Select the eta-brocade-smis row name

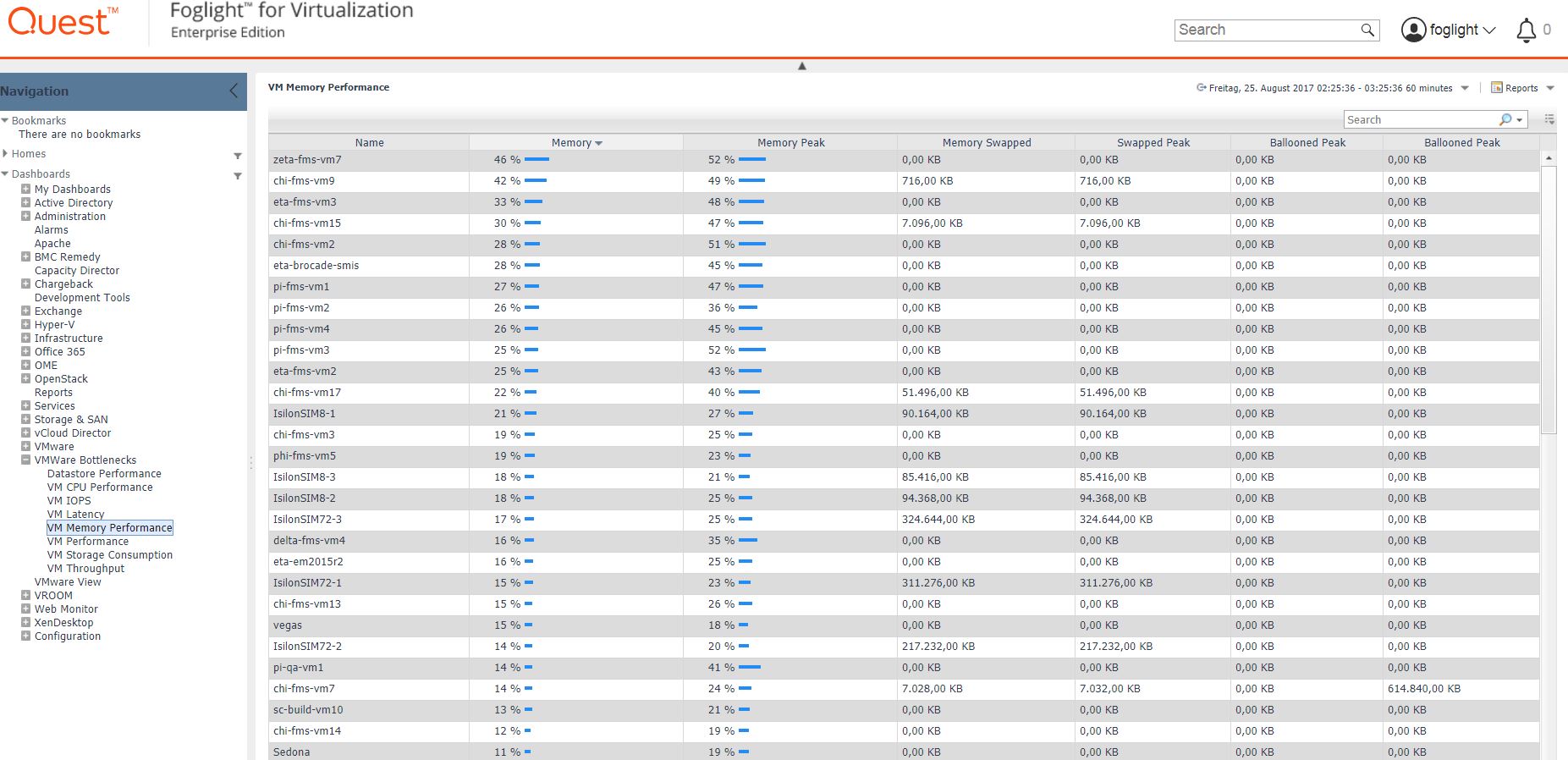pos(316,265)
